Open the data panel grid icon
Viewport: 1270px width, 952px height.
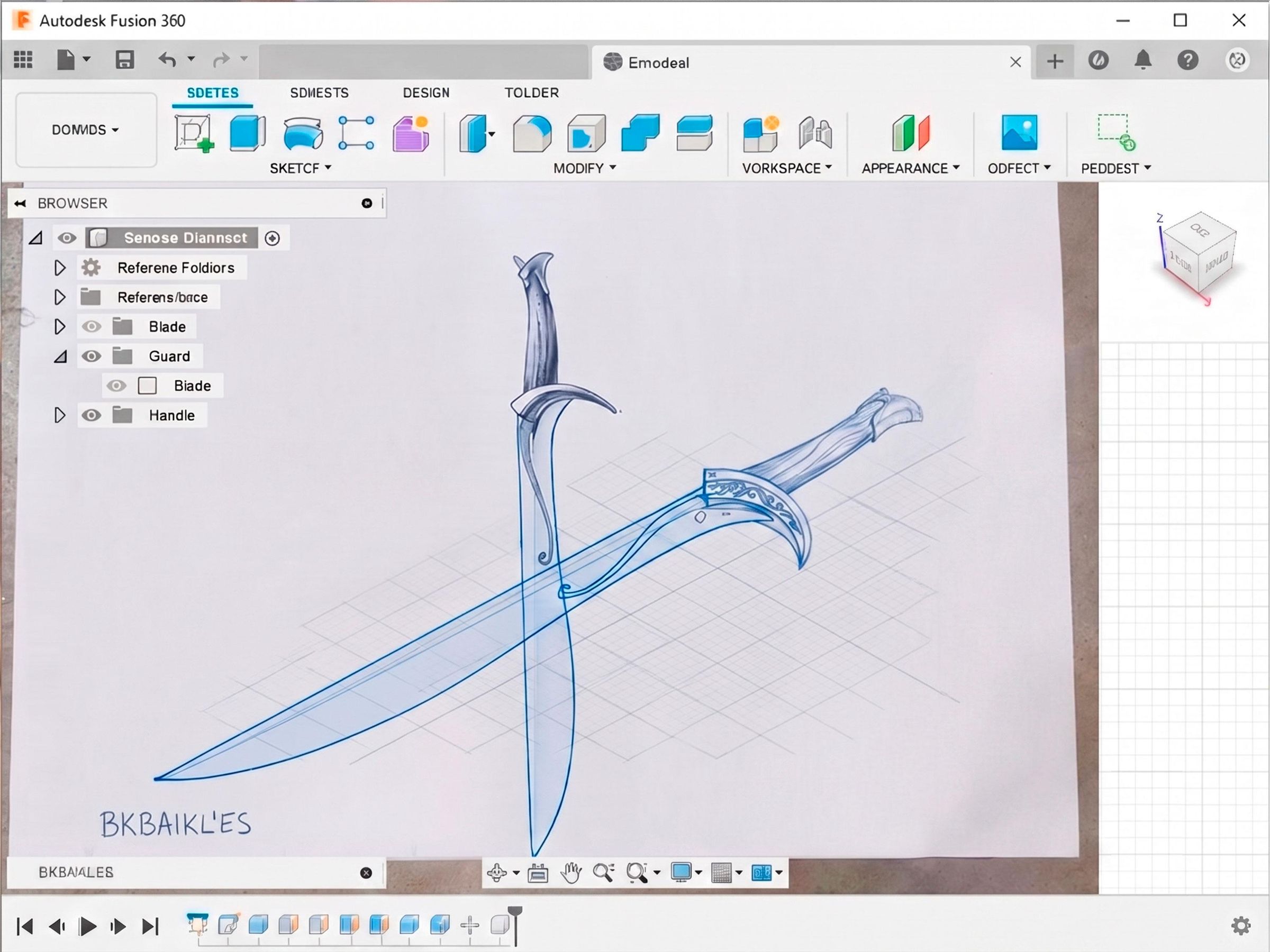[x=23, y=60]
